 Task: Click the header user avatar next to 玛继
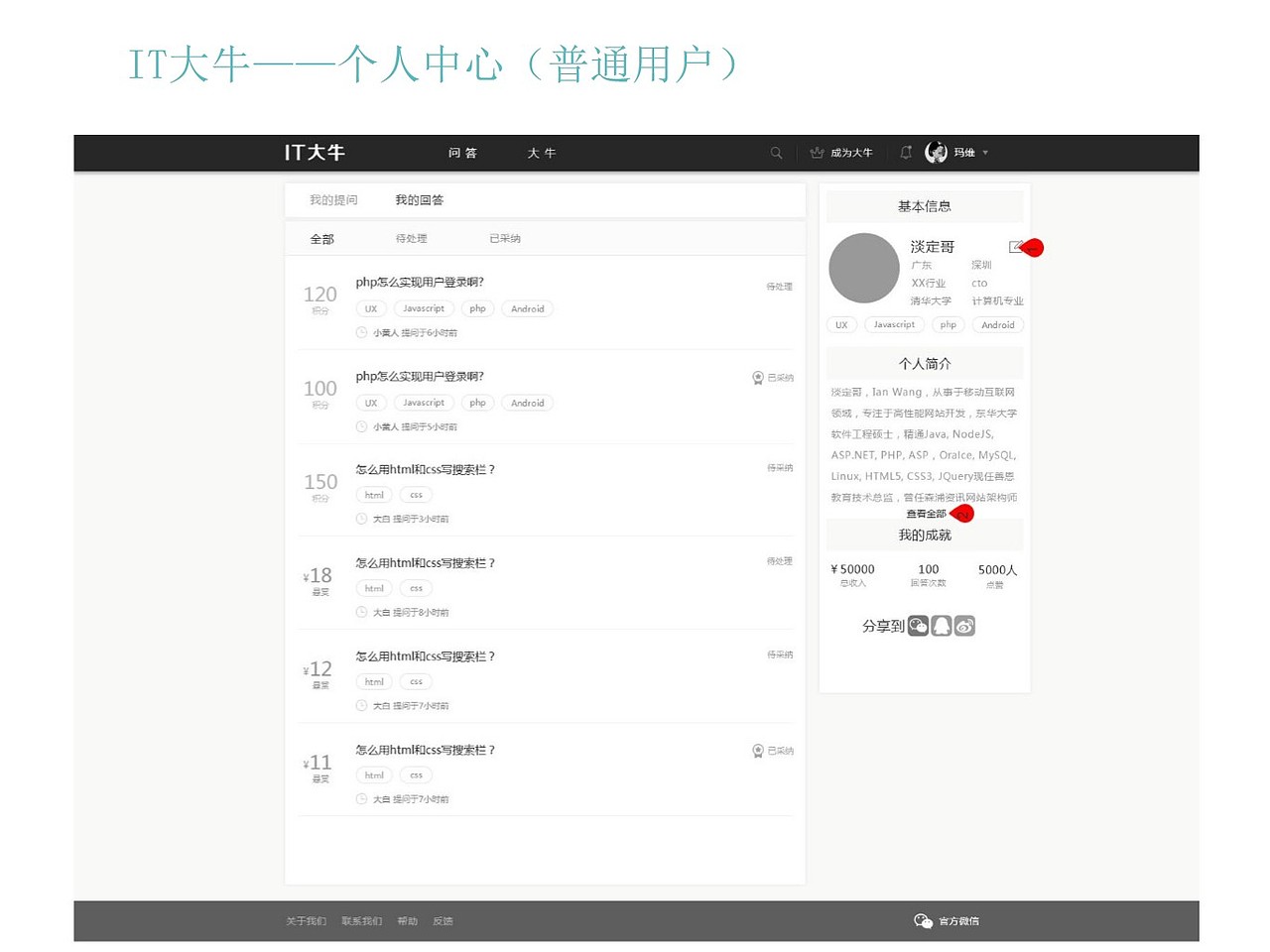click(x=936, y=152)
